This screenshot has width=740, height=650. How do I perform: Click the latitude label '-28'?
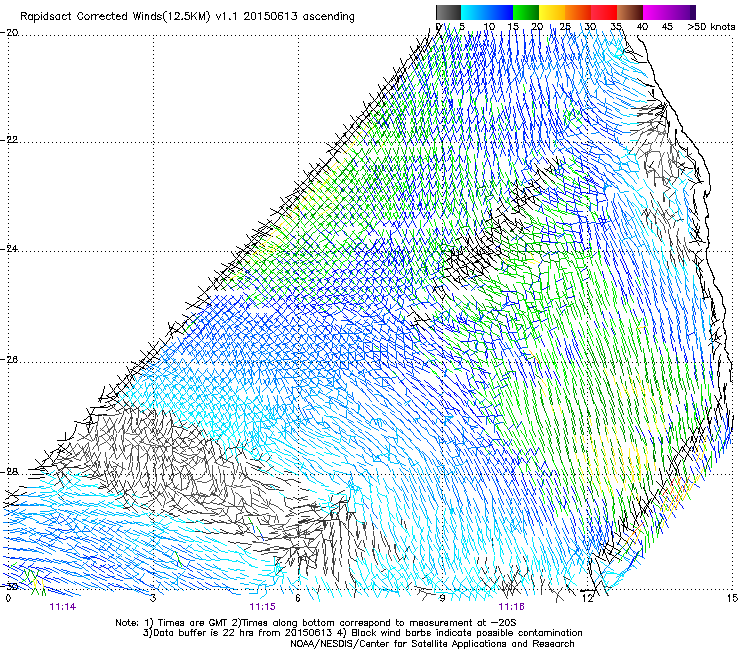coord(9,472)
